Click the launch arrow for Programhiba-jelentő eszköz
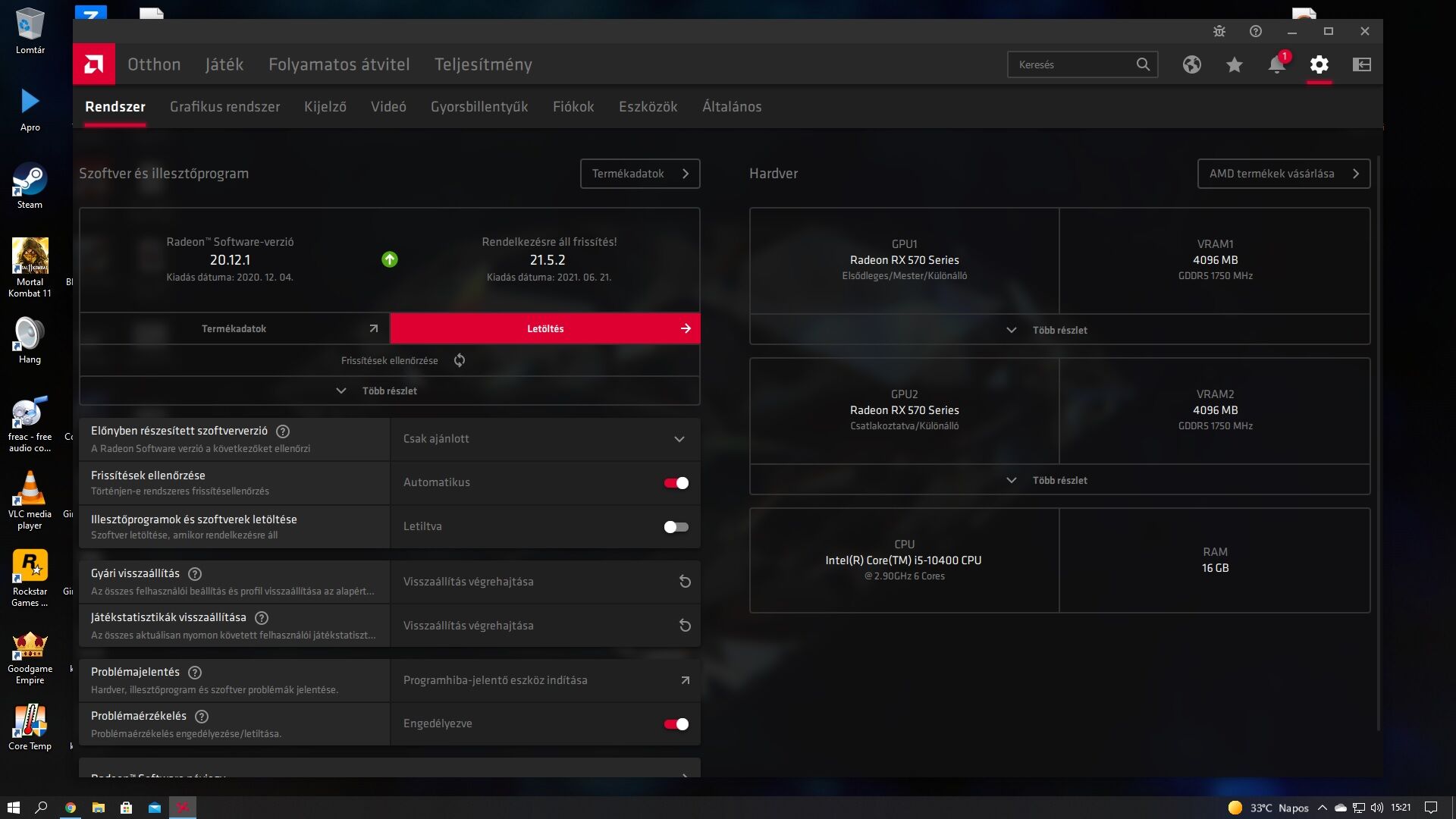The height and width of the screenshot is (819, 1456). click(x=685, y=680)
